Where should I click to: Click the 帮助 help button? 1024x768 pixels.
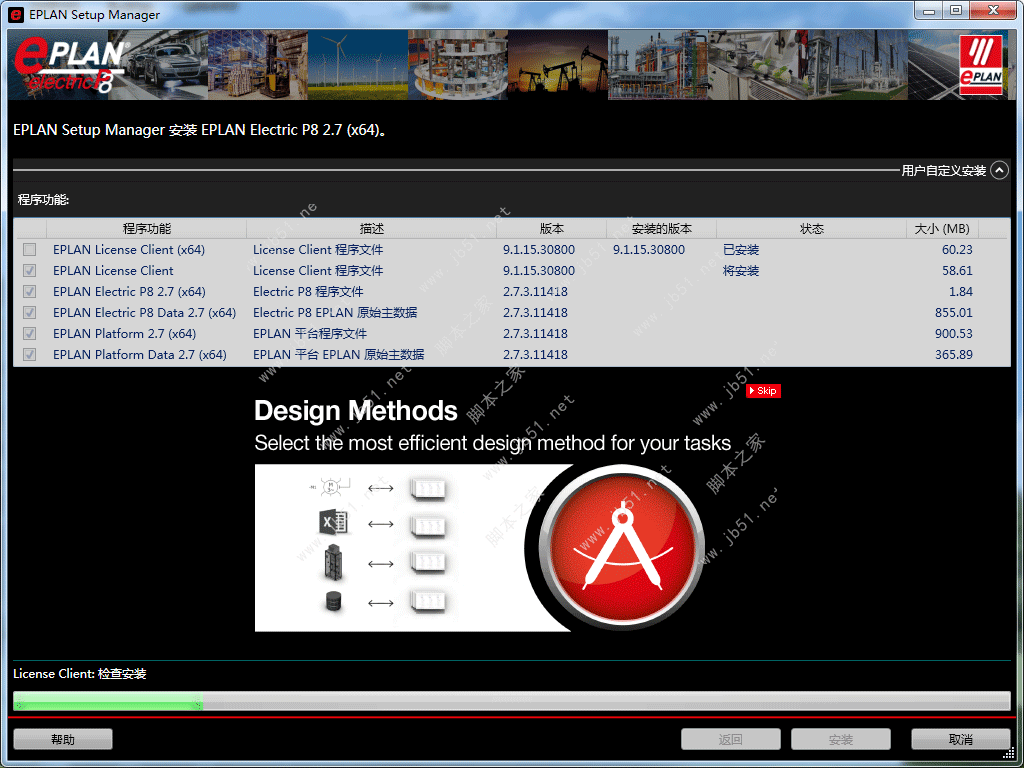coord(63,739)
